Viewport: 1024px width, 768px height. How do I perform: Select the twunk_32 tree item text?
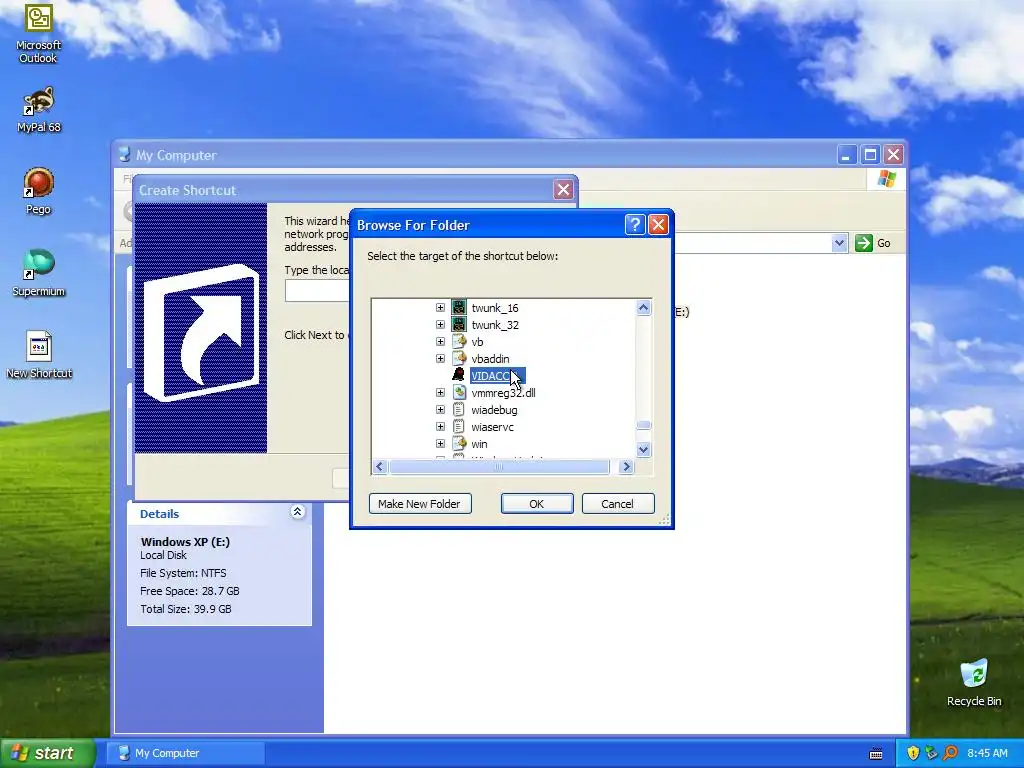click(x=495, y=325)
